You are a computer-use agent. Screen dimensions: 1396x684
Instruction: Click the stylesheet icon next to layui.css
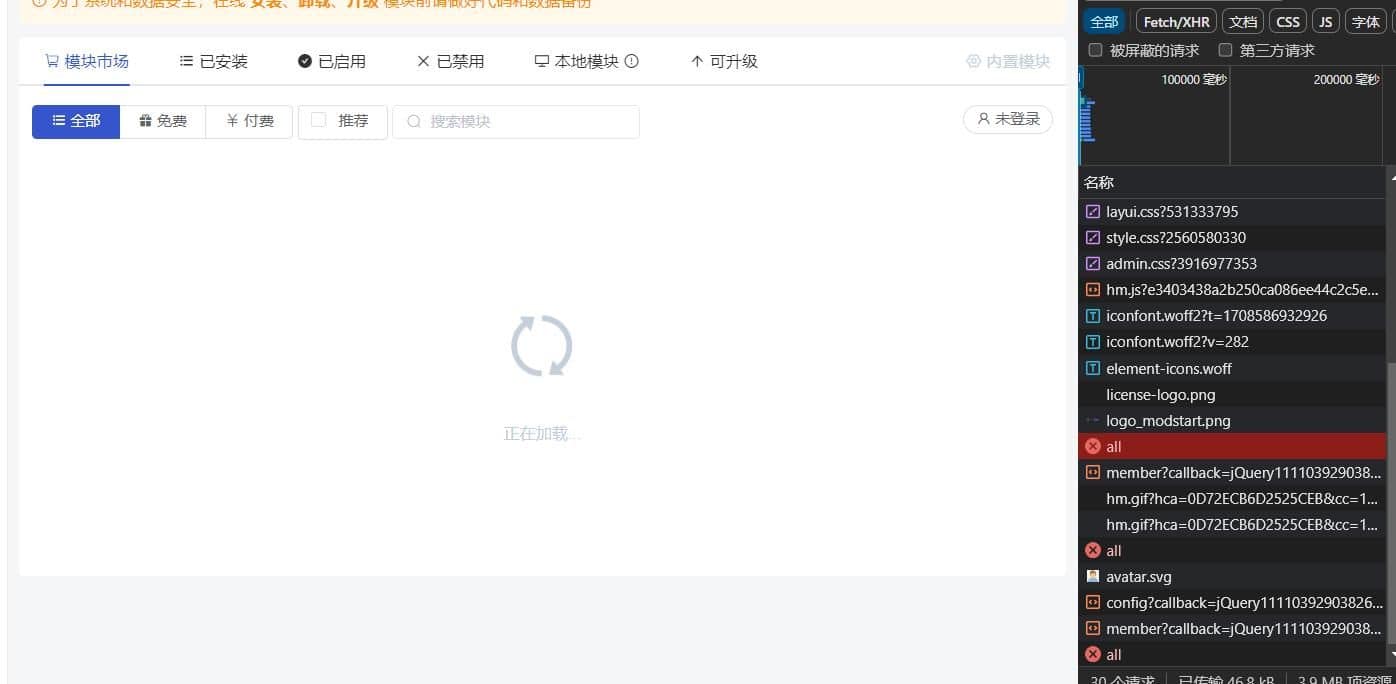coord(1093,212)
